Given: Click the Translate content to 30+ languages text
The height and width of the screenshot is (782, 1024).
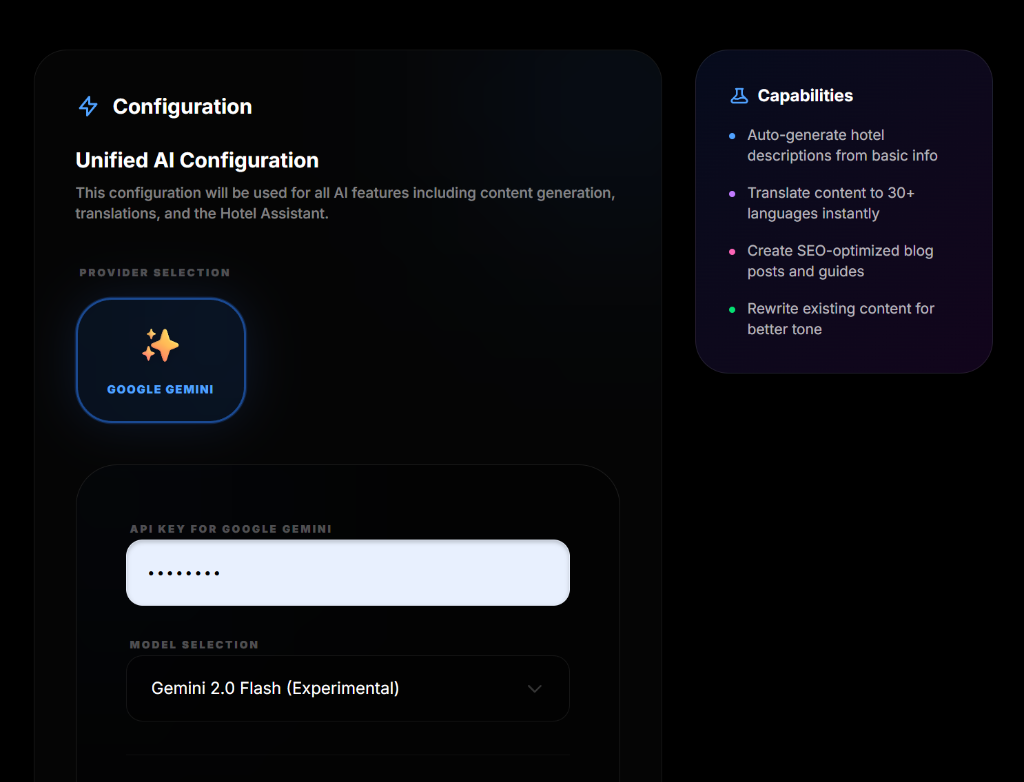Looking at the screenshot, I should (830, 203).
